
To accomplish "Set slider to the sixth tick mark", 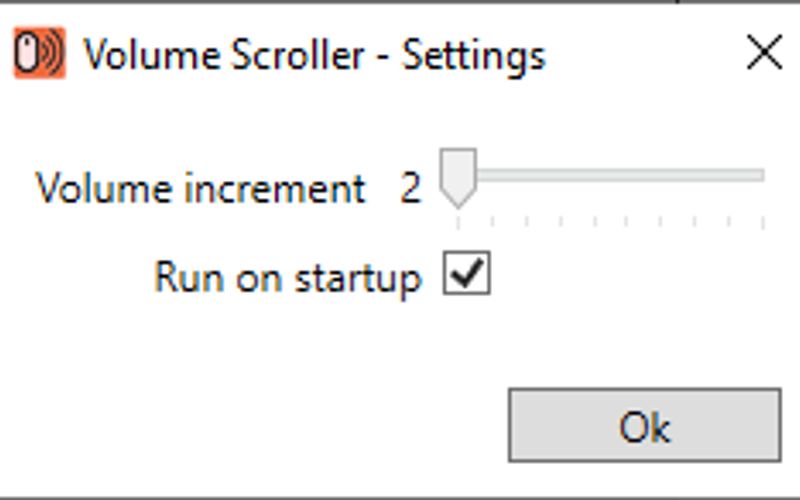I will (628, 175).
